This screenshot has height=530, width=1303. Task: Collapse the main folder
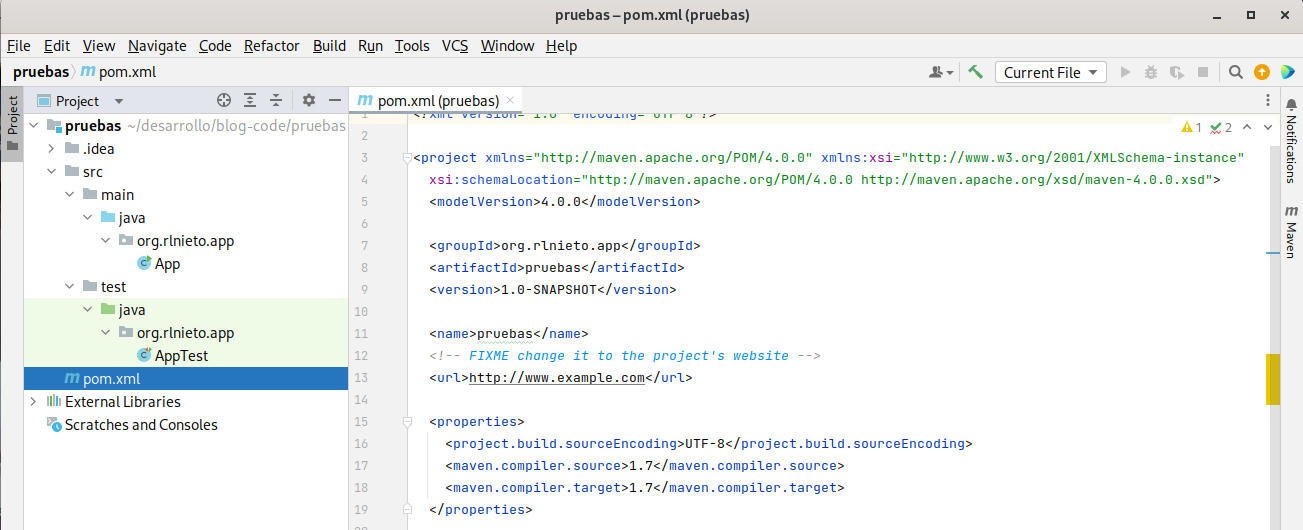70,195
